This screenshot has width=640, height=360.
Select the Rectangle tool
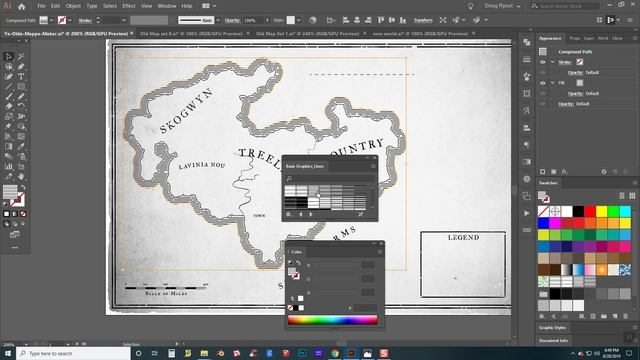(21, 86)
